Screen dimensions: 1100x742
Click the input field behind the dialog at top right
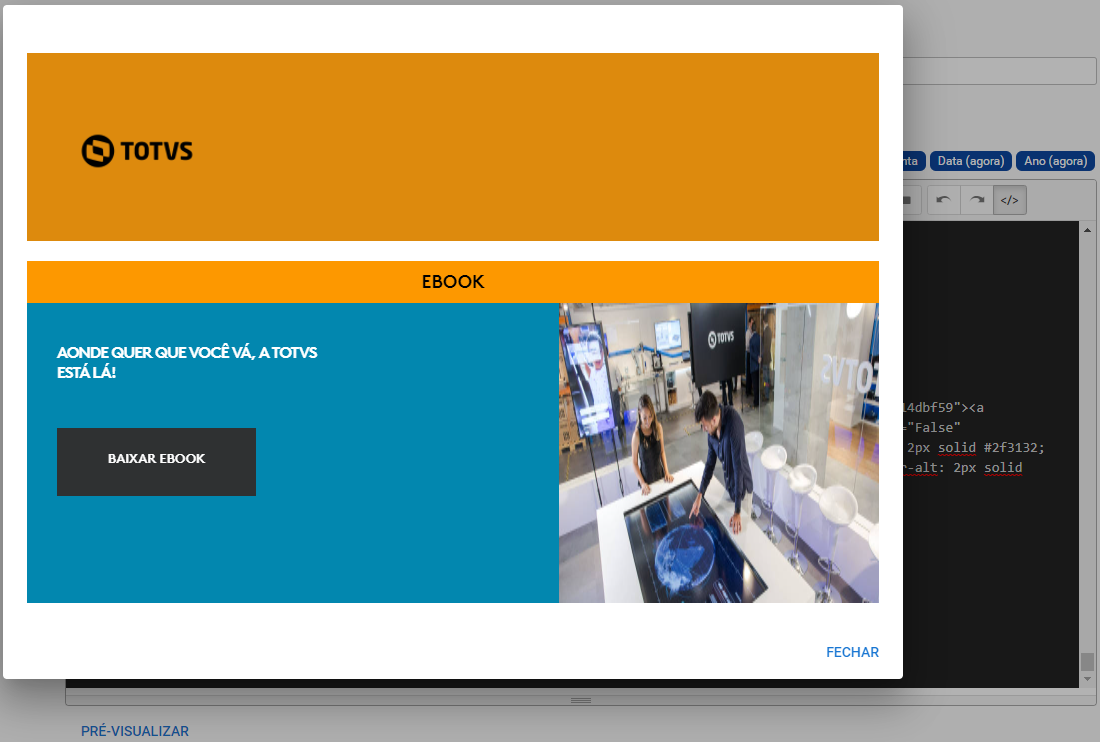coord(1000,71)
